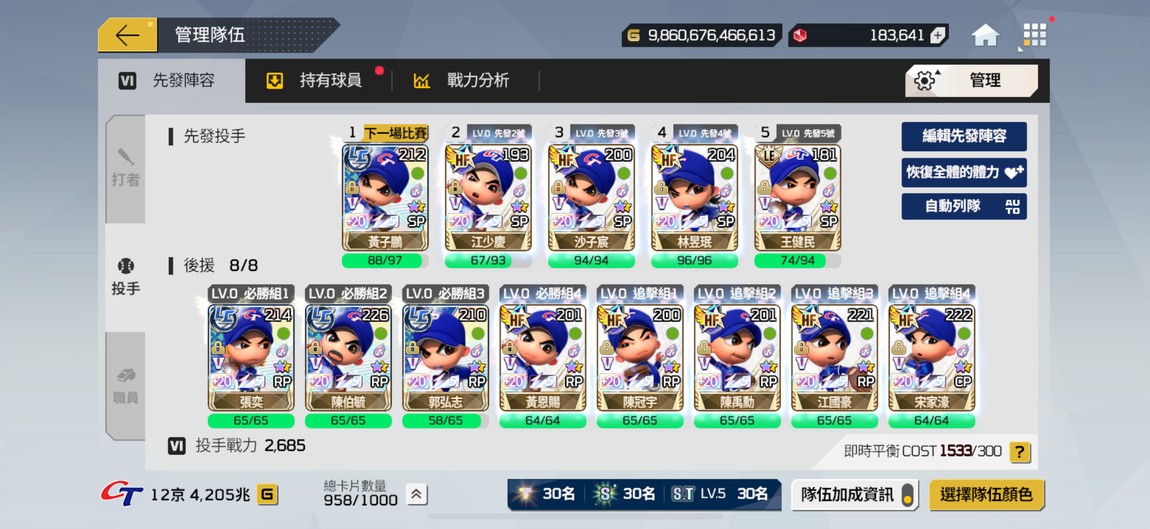Toggle the 隊伍加成資訊 switch
The image size is (1150, 529).
pyautogui.click(x=909, y=495)
